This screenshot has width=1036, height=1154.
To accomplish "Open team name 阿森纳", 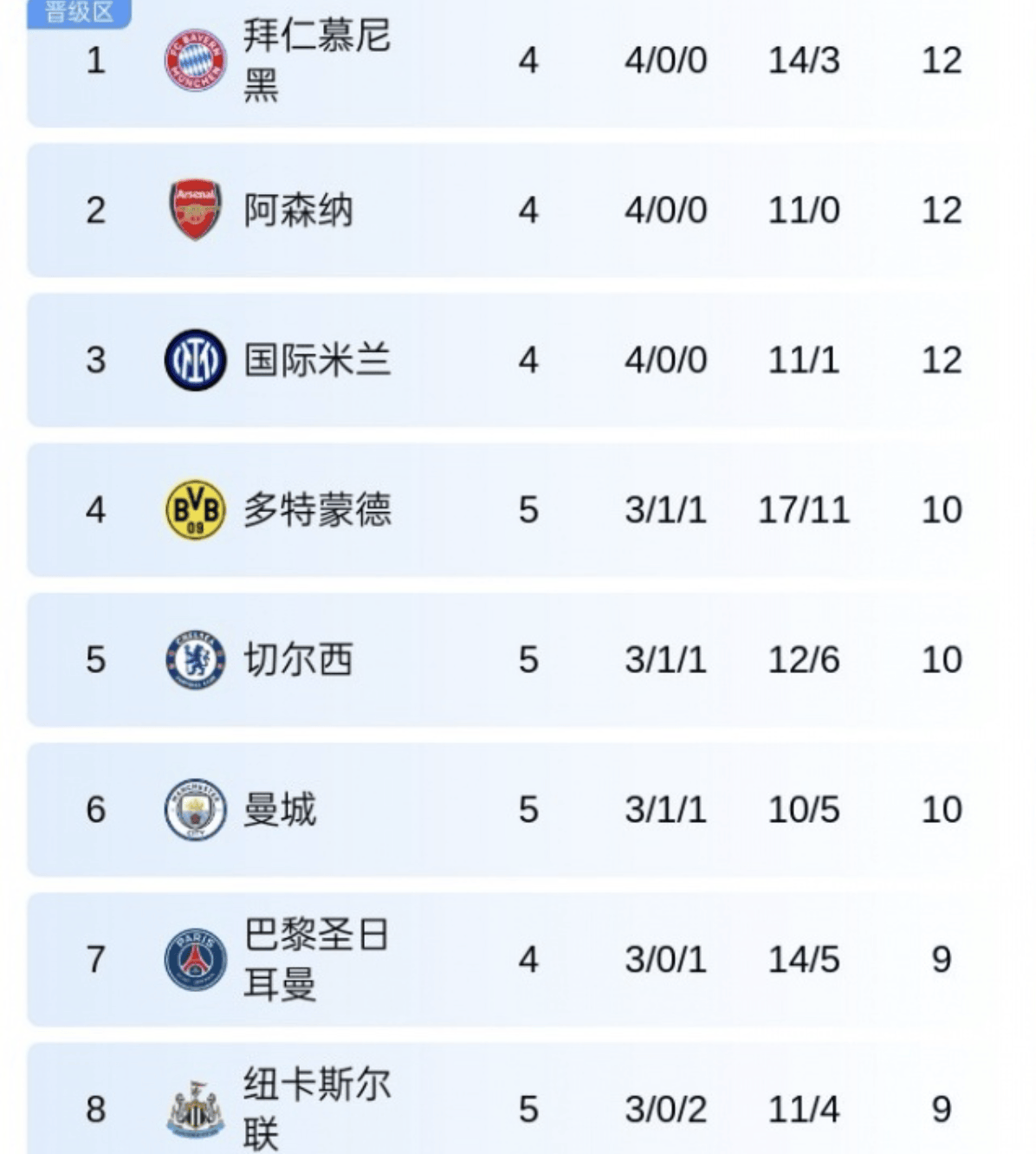I will coord(297,210).
